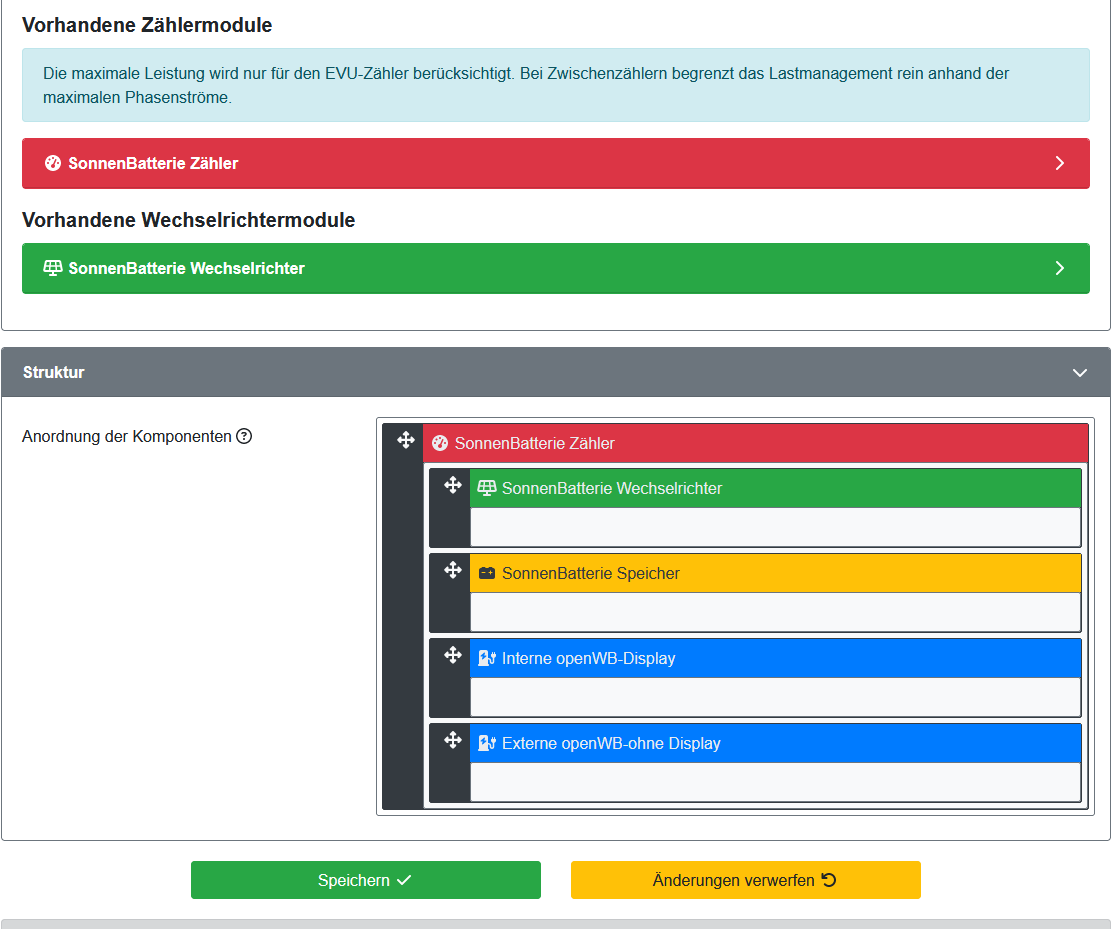Grab move handle of SonnenBatterie Zähler
1115x929 pixels.
click(406, 440)
